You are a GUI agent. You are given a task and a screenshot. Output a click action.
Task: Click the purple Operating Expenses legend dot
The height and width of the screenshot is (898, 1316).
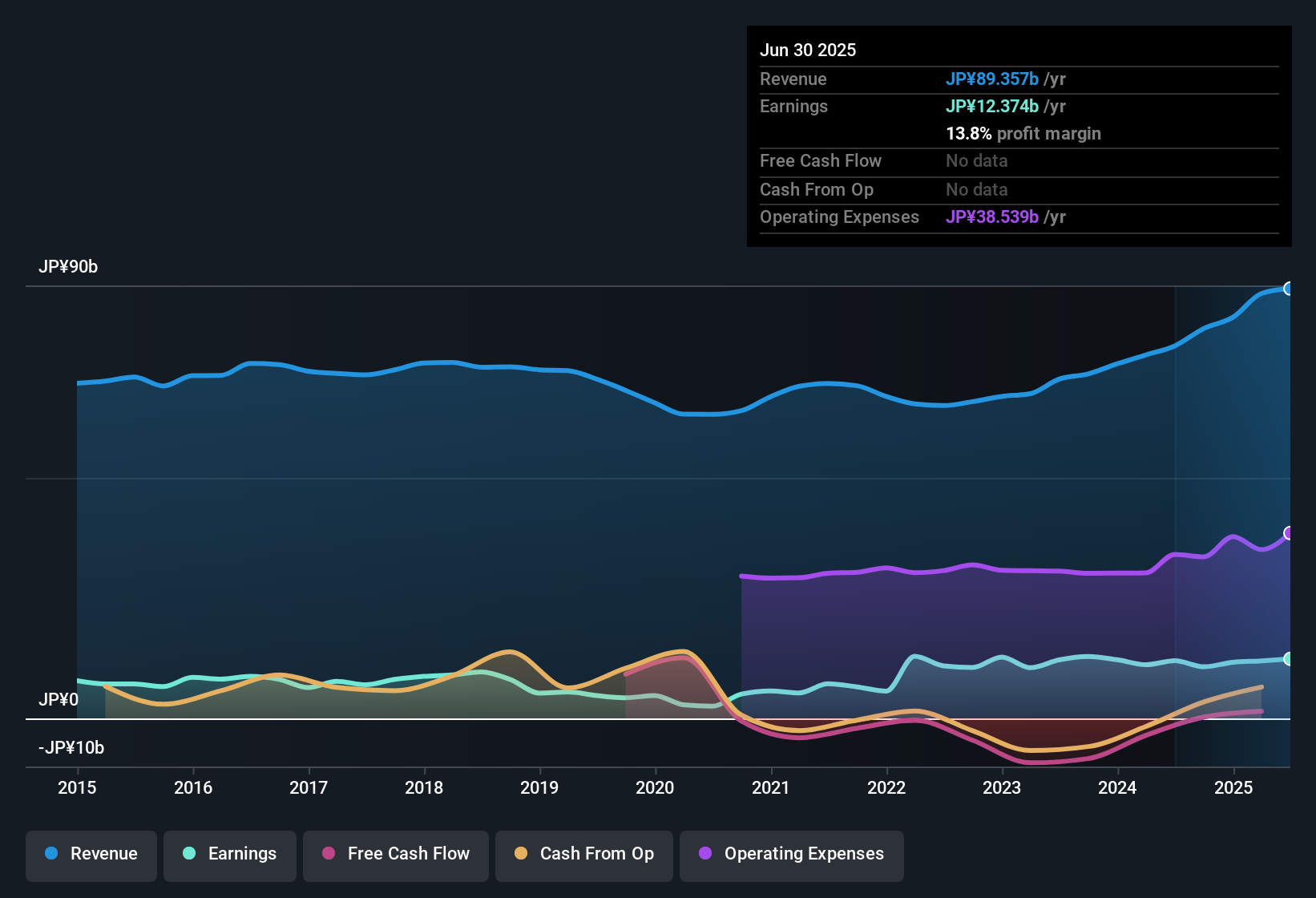705,853
